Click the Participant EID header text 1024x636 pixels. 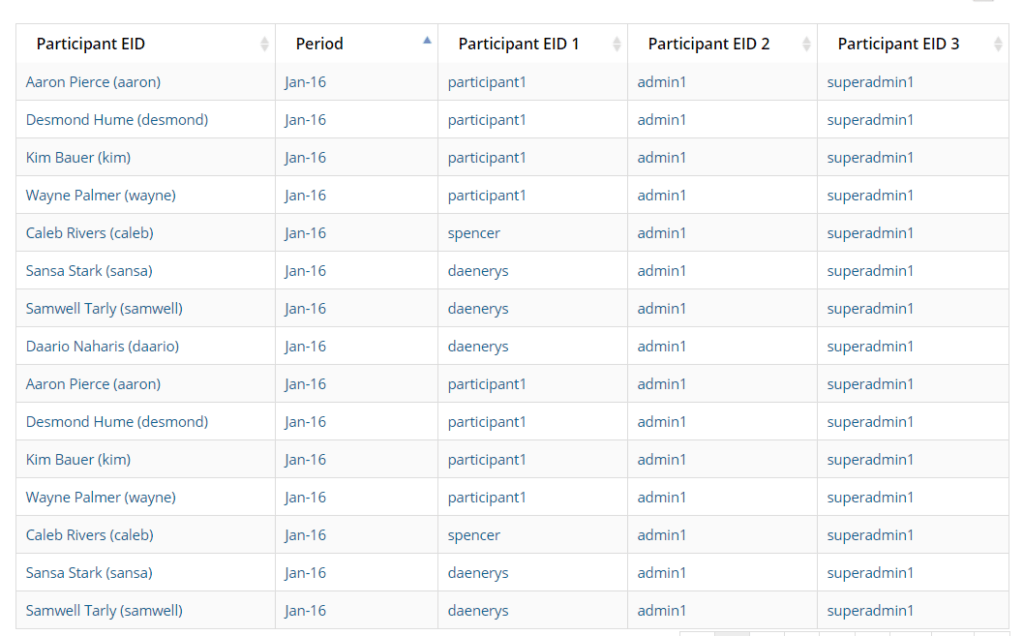pyautogui.click(x=91, y=44)
